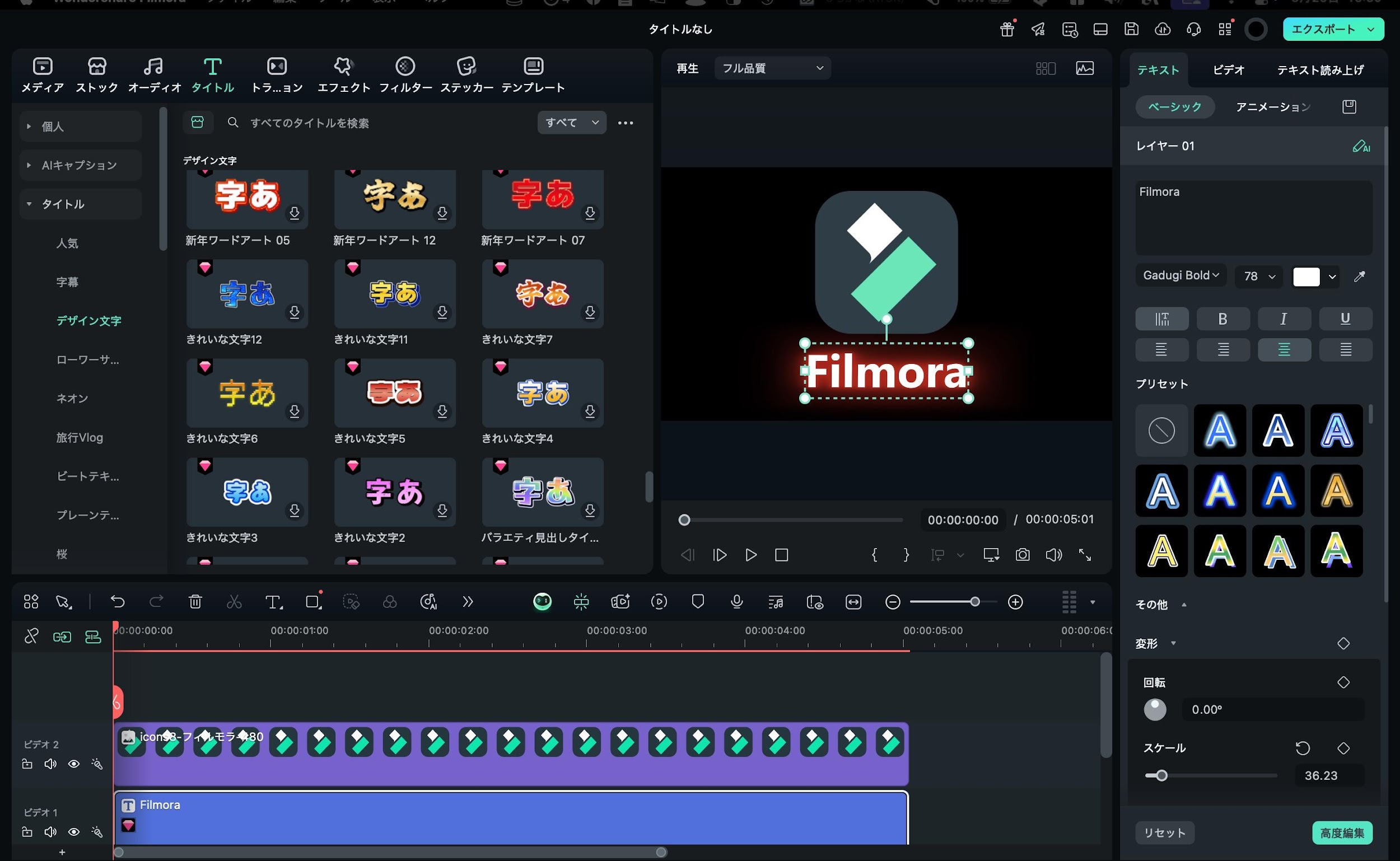Add a marker with the shield icon
The width and height of the screenshot is (1400, 861).
(698, 601)
